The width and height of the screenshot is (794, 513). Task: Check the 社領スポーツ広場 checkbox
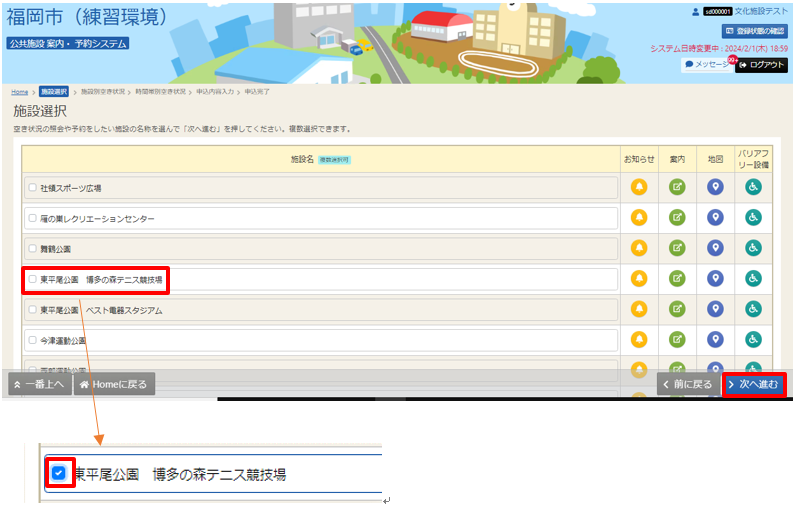pyautogui.click(x=33, y=188)
